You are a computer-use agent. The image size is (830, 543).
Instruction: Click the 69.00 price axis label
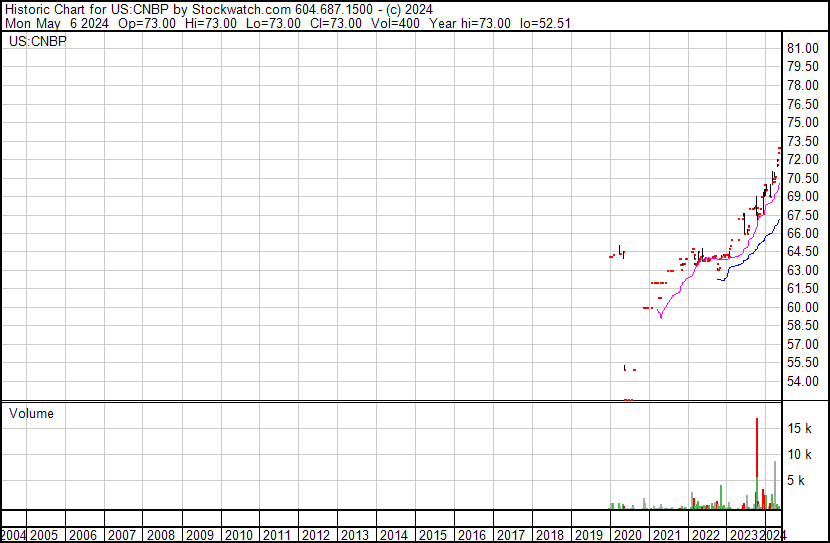(802, 196)
